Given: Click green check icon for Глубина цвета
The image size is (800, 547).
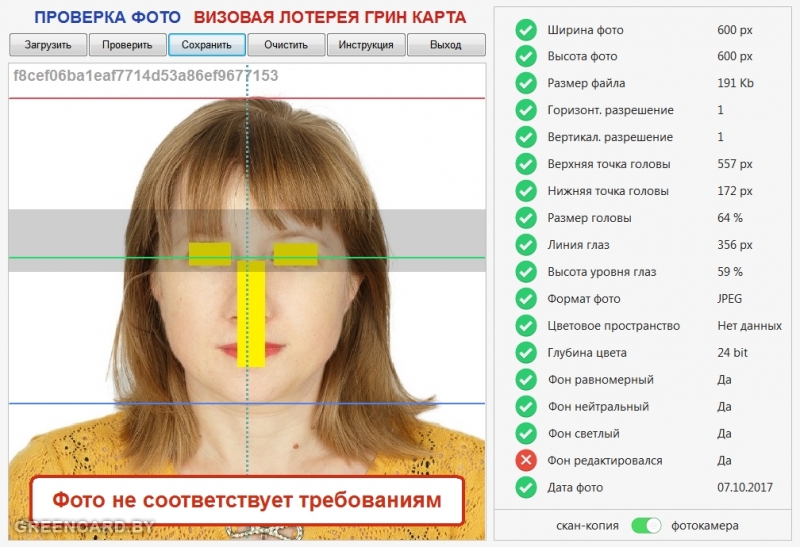Looking at the screenshot, I should click(526, 353).
